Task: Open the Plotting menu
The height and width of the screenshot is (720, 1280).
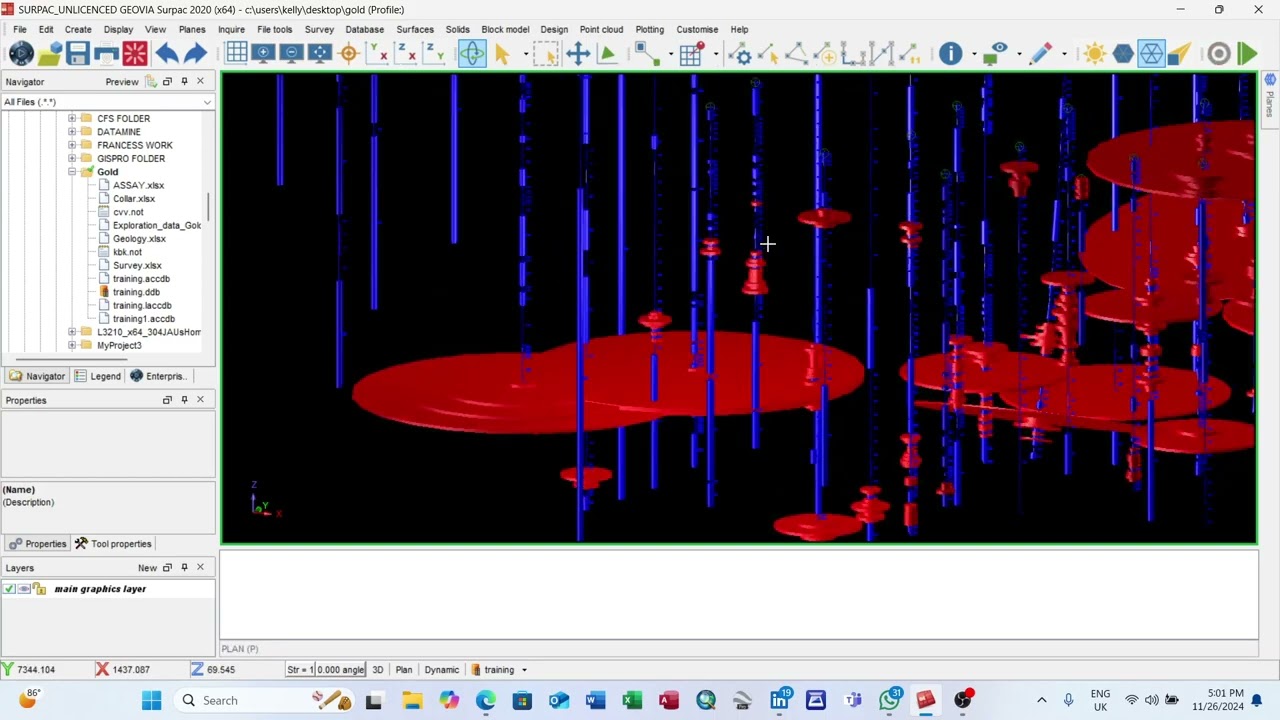Action: click(x=649, y=30)
